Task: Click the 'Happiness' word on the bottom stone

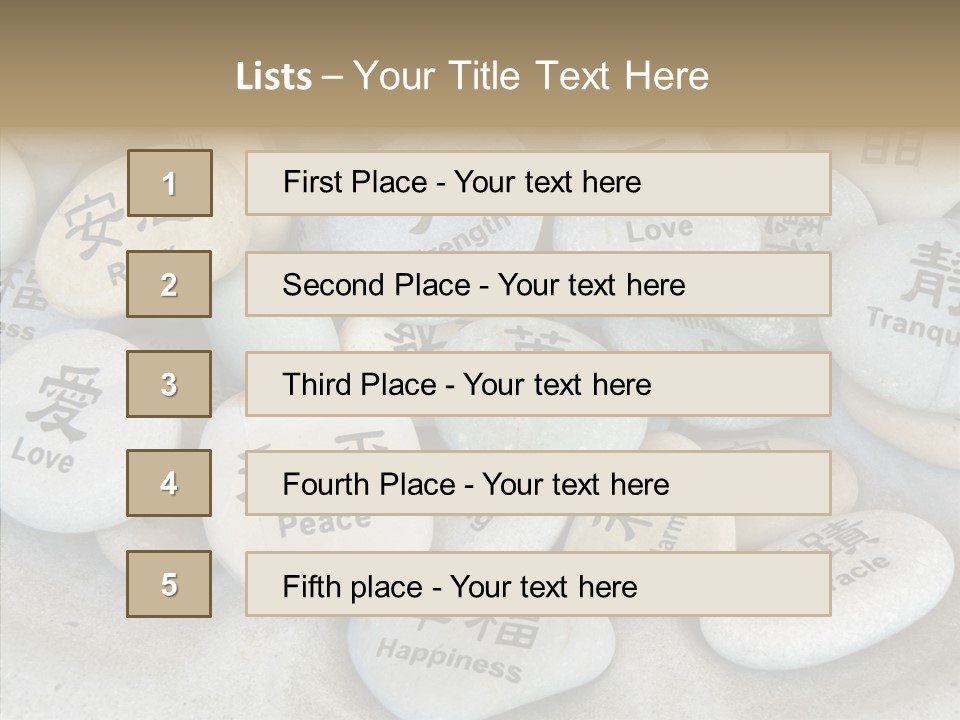Action: click(448, 660)
